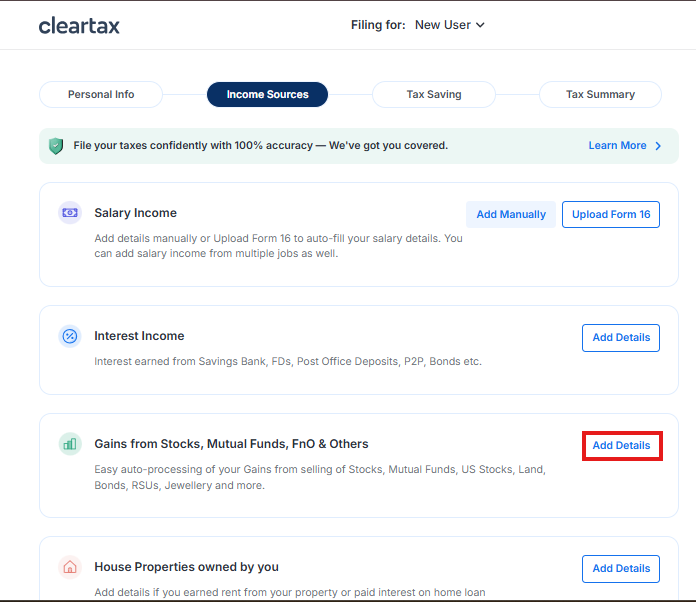Viewport: 696px width, 602px height.
Task: Click the Gains from Stocks chart icon
Action: coord(70,444)
